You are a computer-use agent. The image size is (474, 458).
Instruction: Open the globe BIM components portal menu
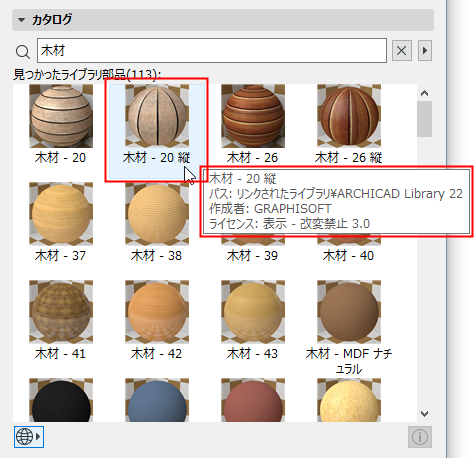pos(29,436)
